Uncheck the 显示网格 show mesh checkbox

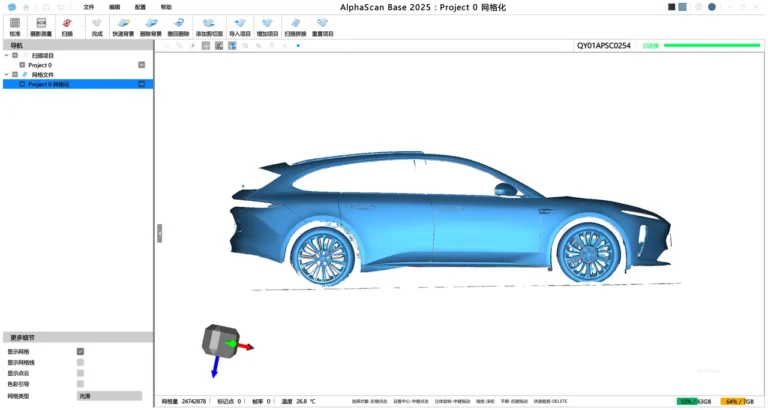point(80,351)
